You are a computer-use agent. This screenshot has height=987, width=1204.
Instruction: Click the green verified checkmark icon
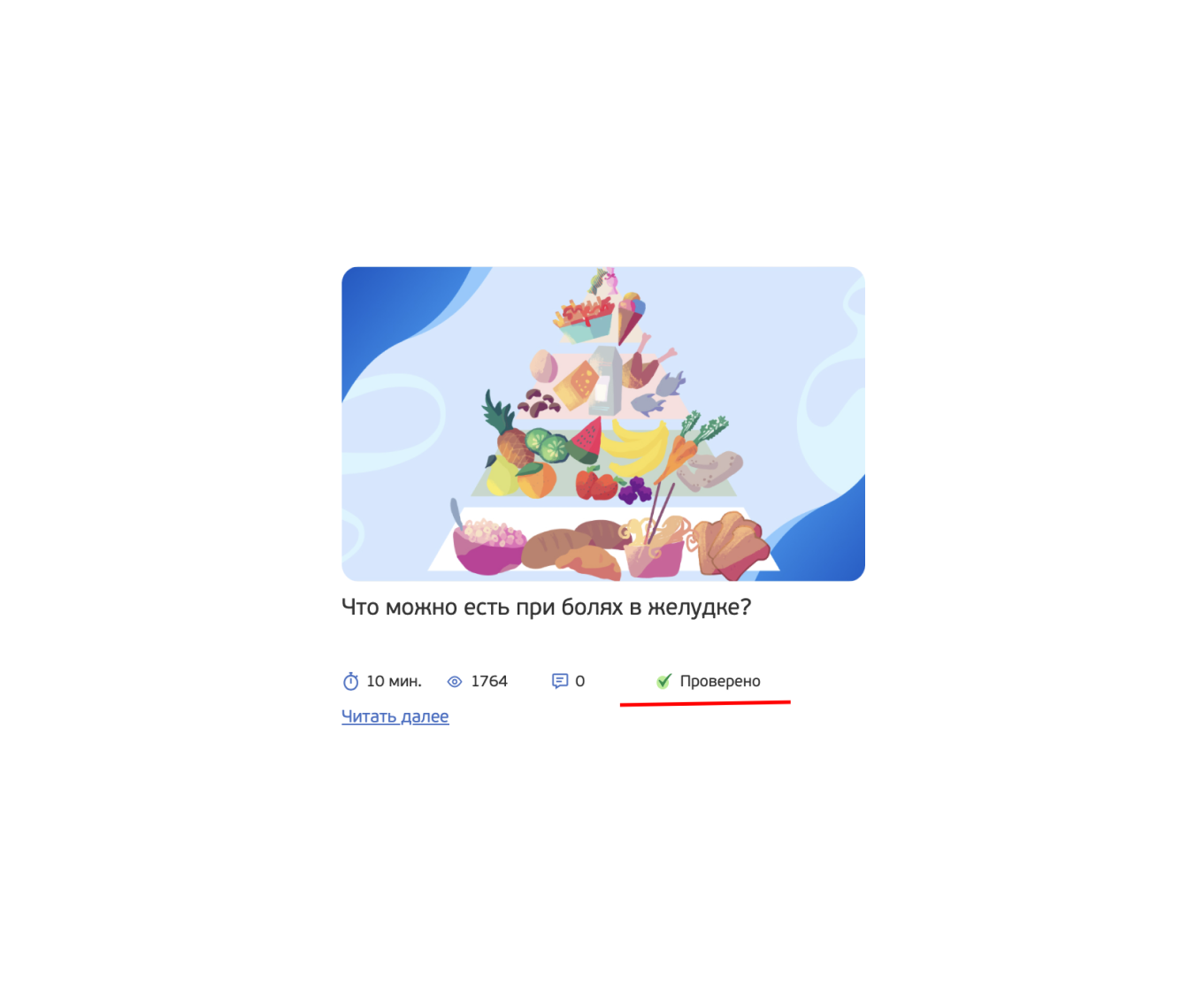[664, 681]
